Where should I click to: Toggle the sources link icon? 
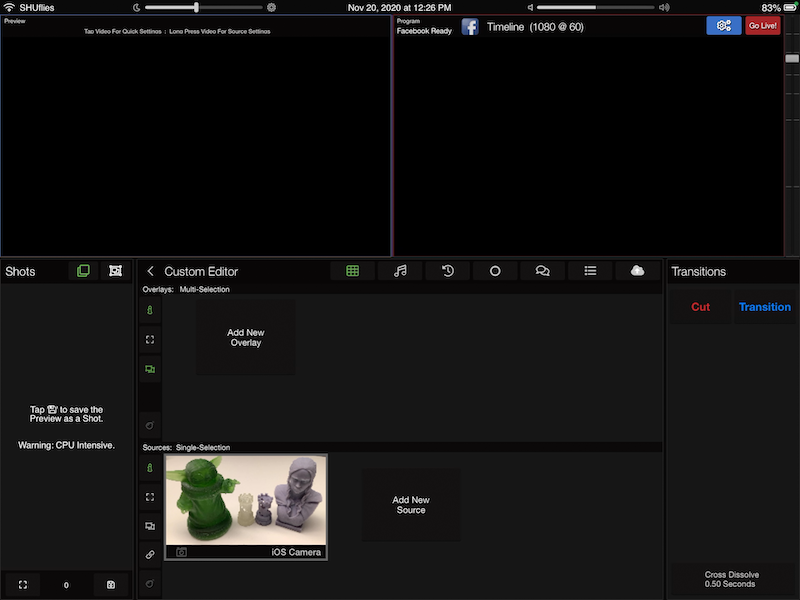tap(150, 554)
